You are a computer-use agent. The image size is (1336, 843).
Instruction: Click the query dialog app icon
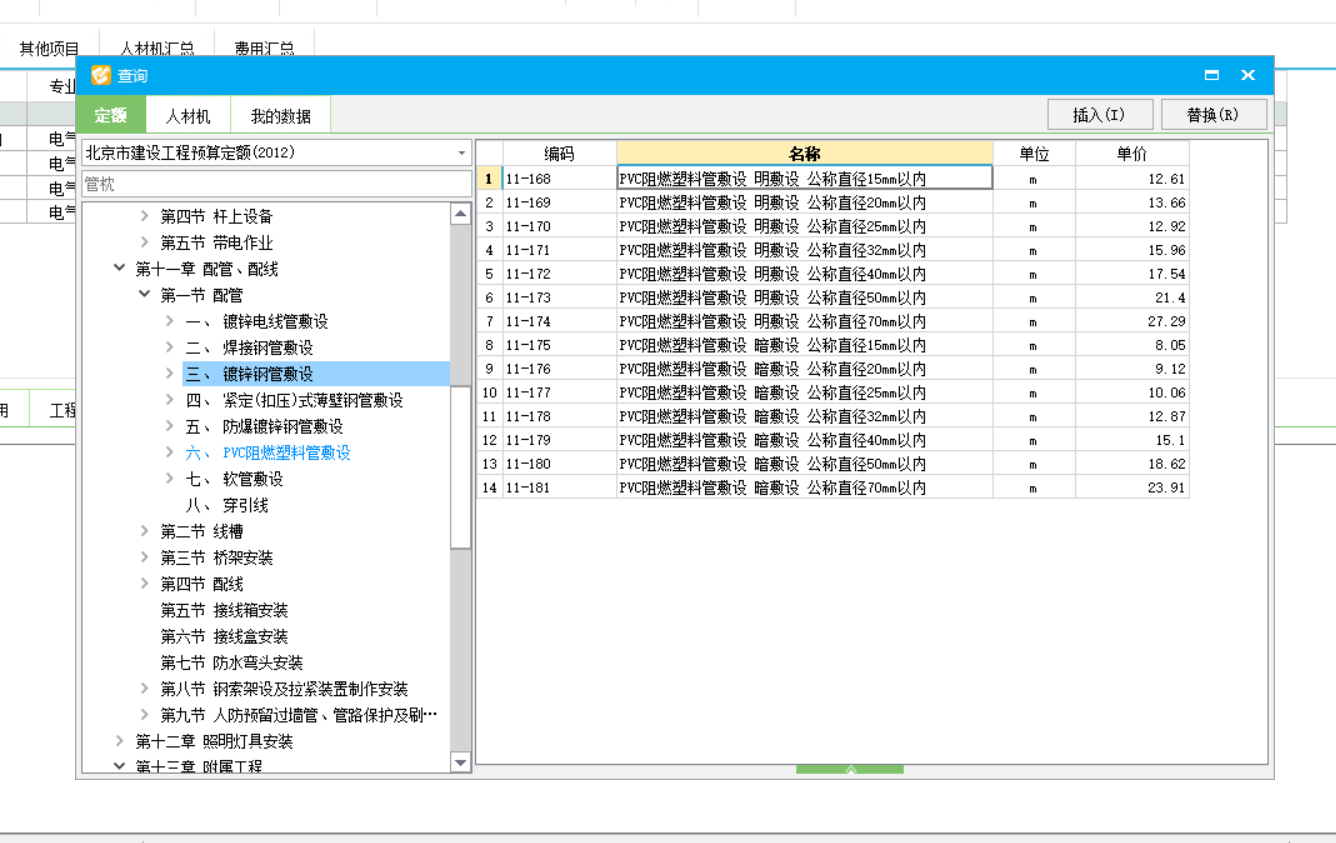pos(101,75)
